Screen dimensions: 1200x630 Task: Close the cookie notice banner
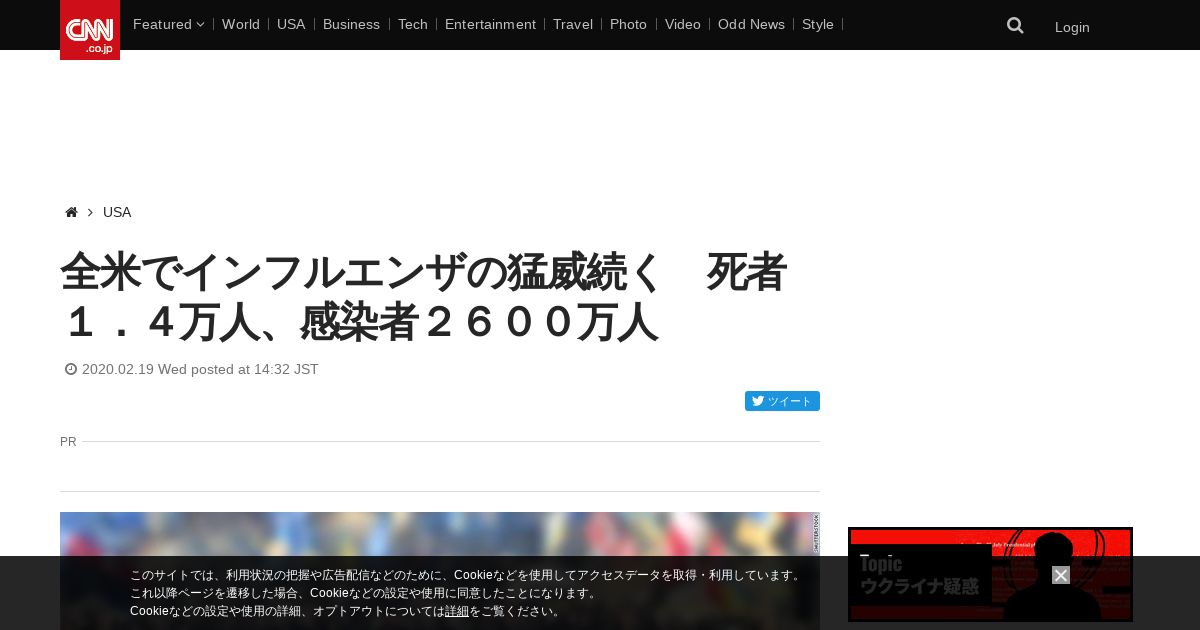[x=1061, y=575]
